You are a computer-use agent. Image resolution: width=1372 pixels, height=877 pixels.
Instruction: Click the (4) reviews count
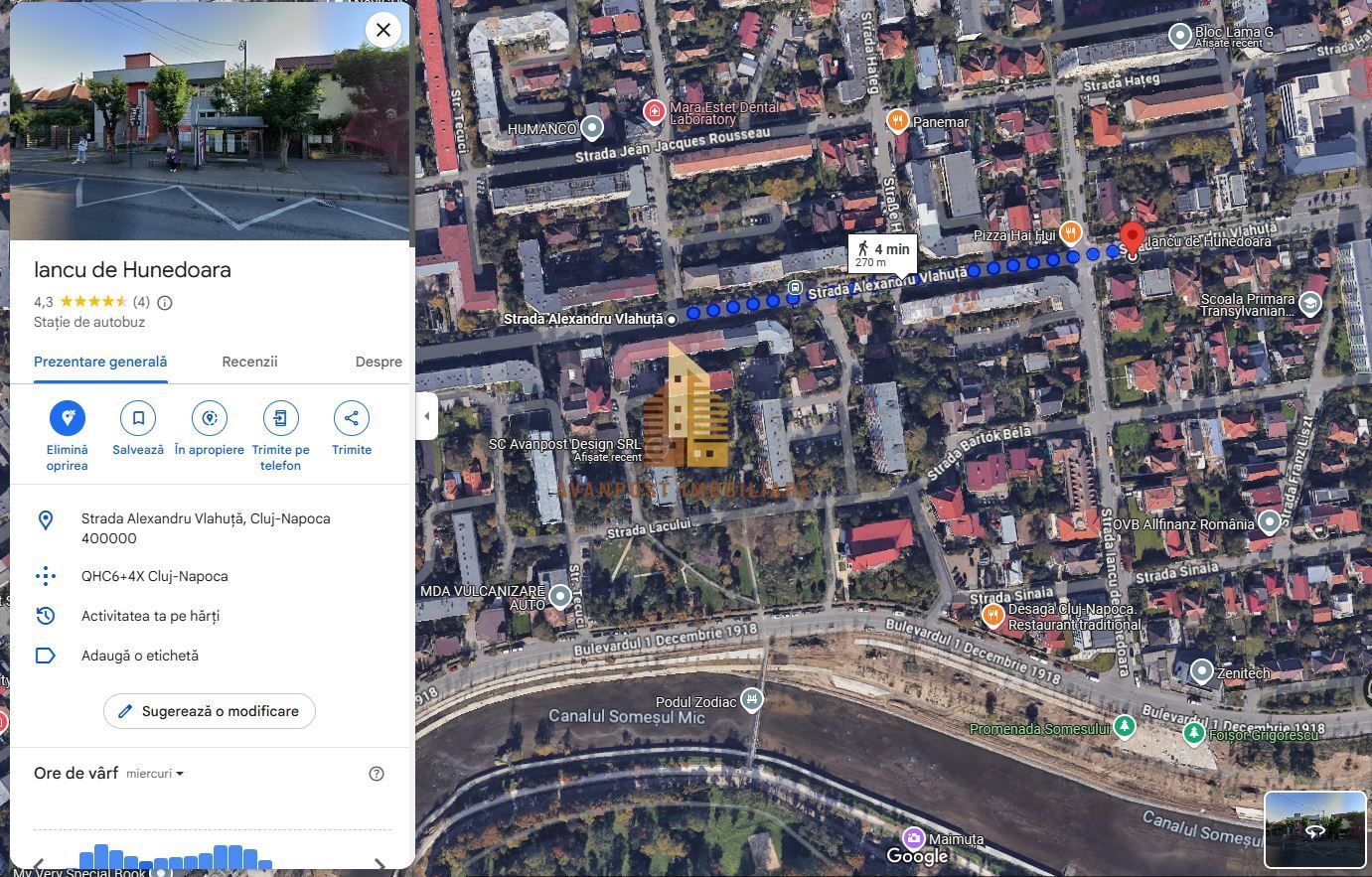(141, 302)
